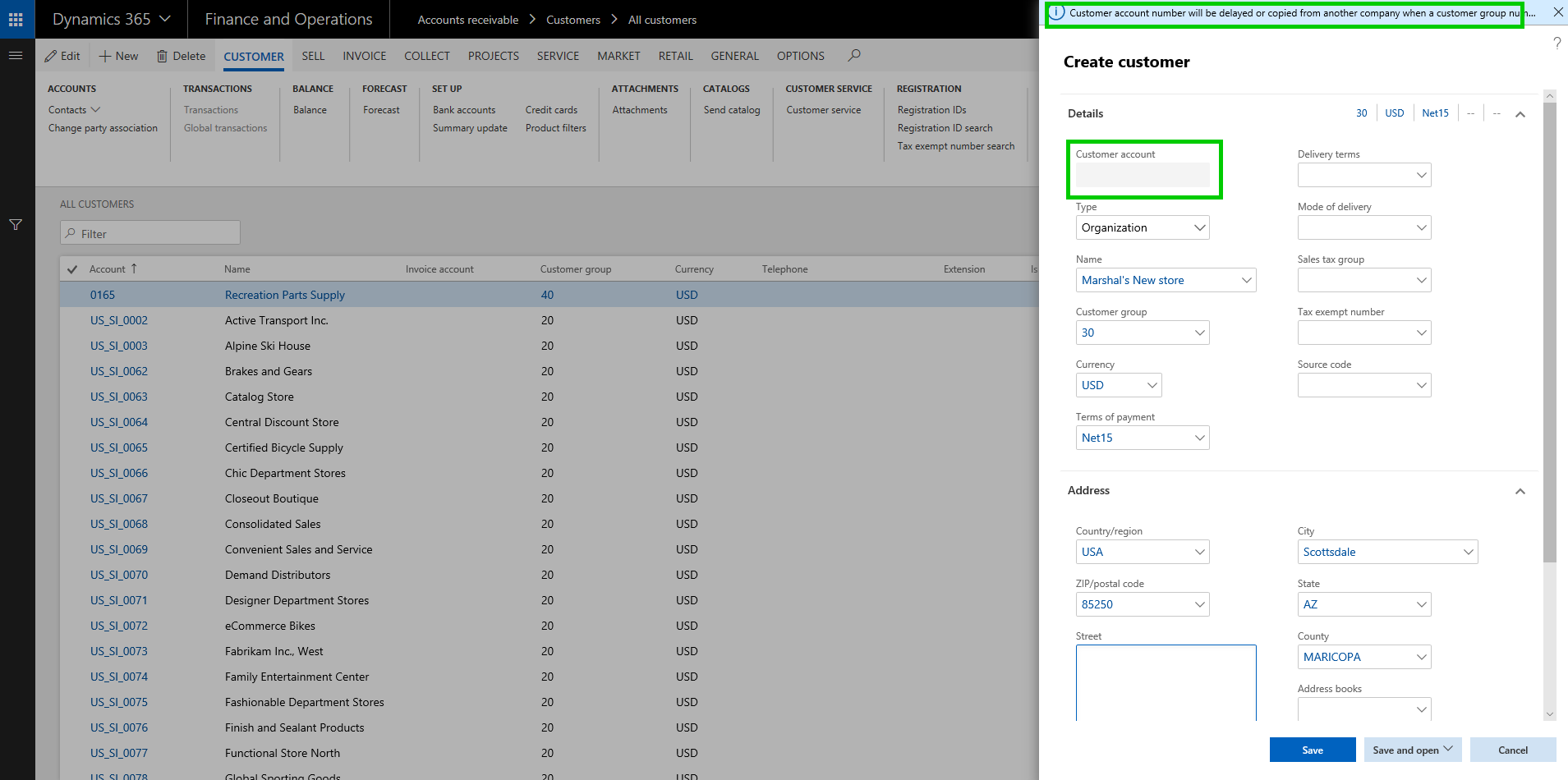Click the search magnifier in action bar
This screenshot has width=1568, height=780.
tap(854, 56)
